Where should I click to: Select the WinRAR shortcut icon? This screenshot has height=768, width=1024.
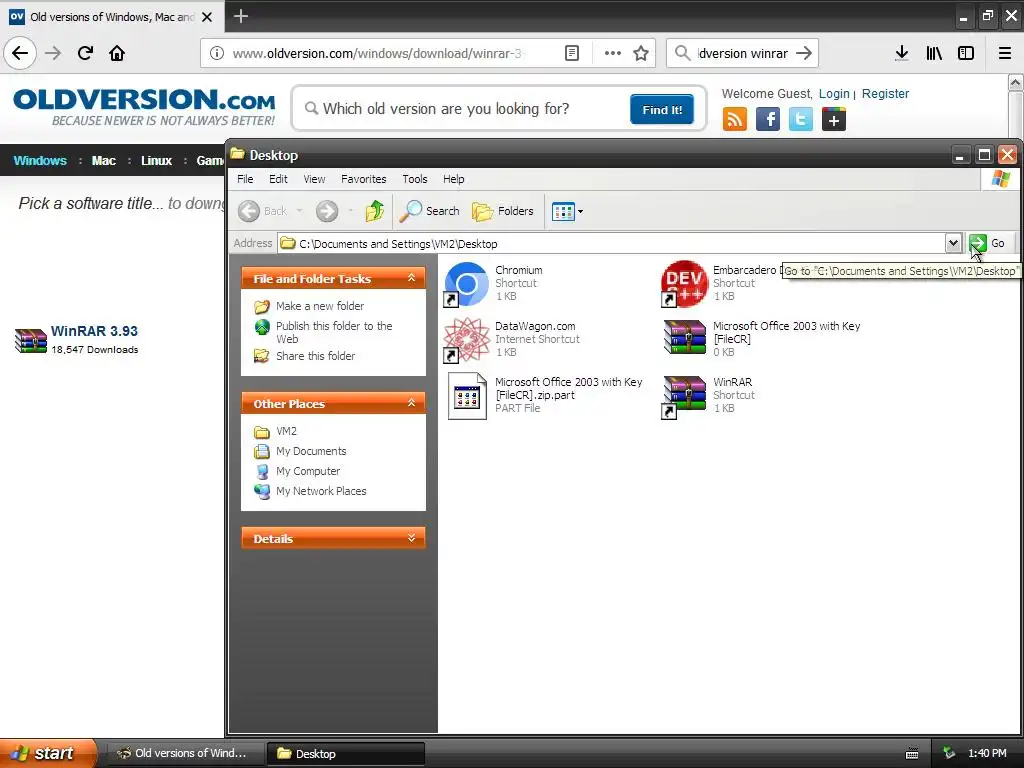pyautogui.click(x=684, y=396)
